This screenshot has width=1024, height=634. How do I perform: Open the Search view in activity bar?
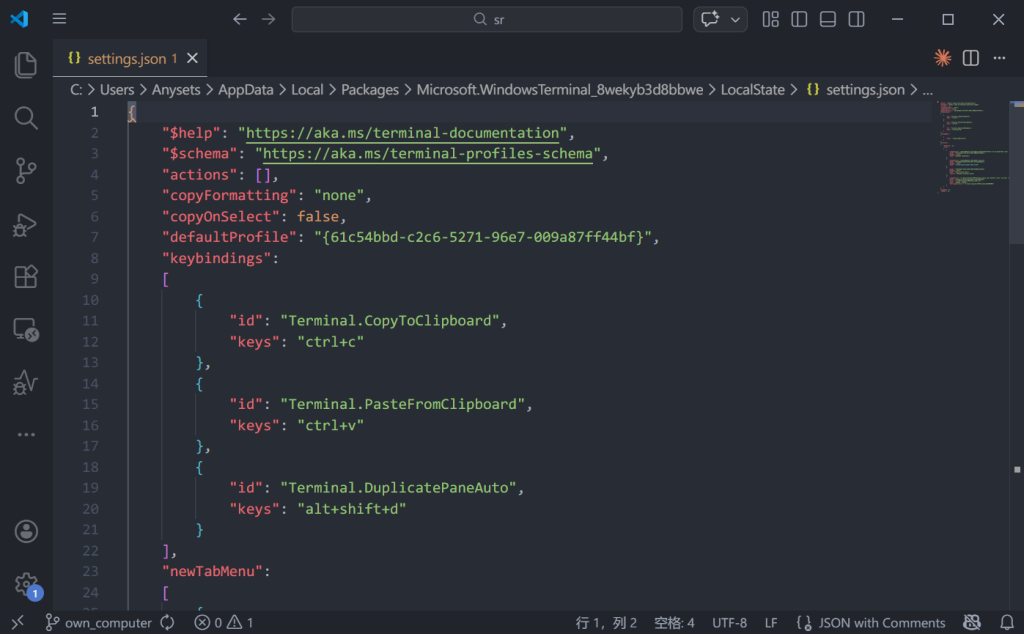pyautogui.click(x=26, y=118)
